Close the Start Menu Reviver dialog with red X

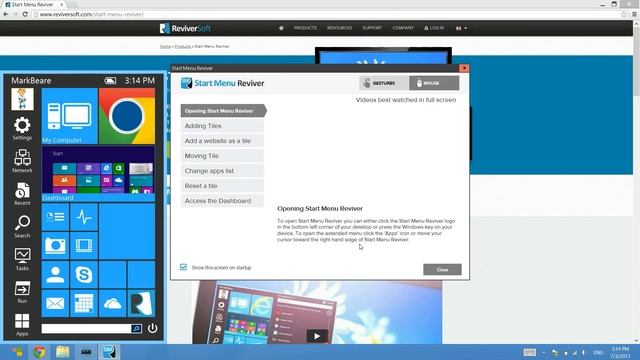464,68
